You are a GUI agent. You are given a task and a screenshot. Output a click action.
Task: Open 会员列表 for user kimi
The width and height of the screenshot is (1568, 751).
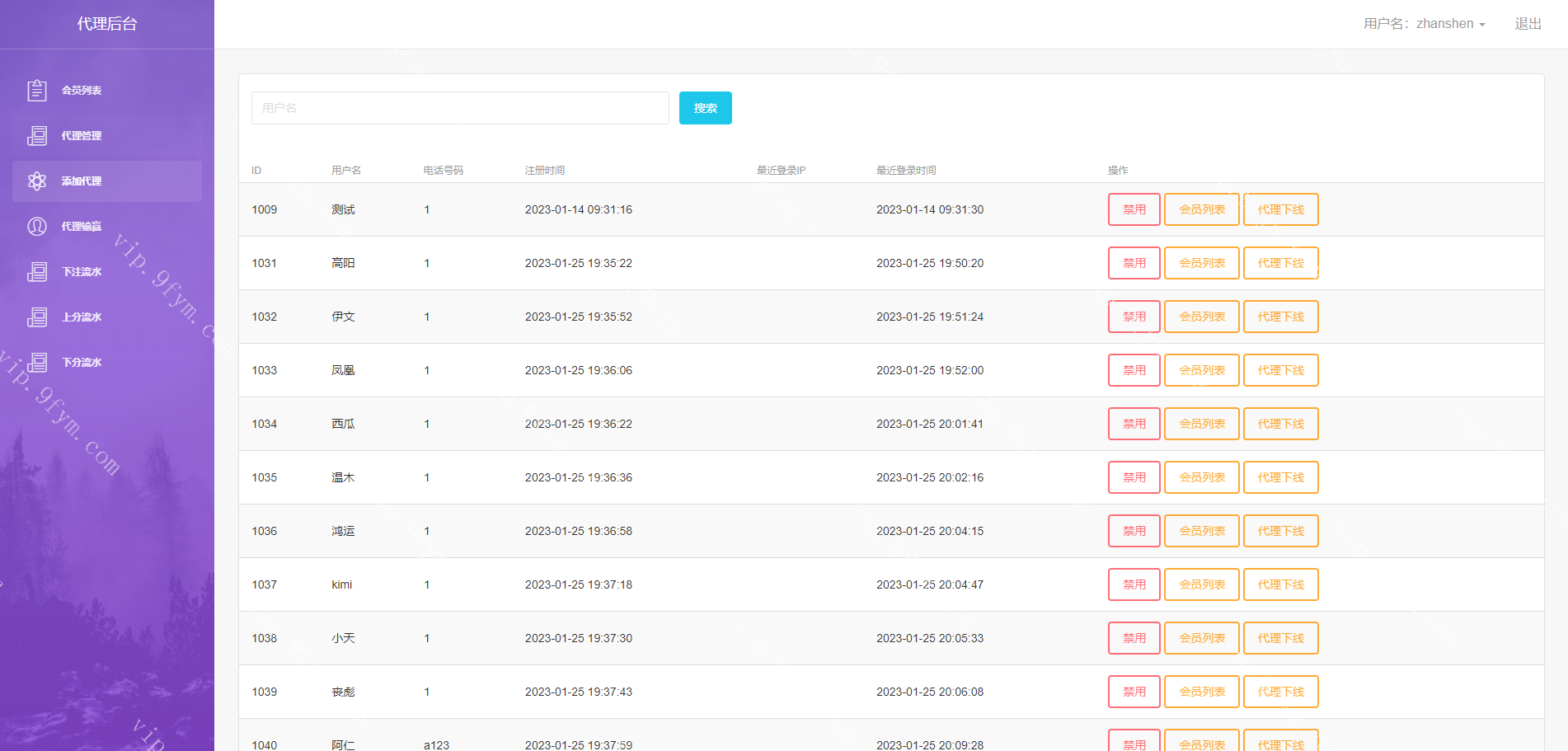pos(1201,584)
